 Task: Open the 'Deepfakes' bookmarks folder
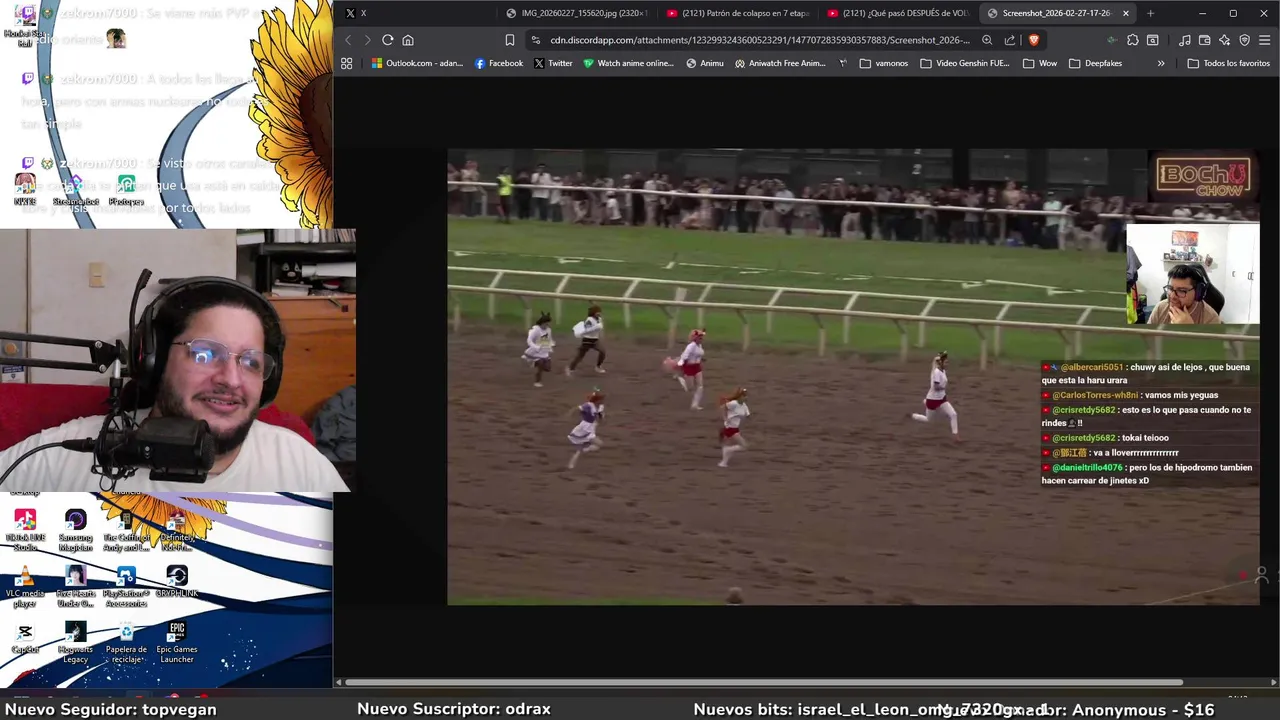(1095, 63)
